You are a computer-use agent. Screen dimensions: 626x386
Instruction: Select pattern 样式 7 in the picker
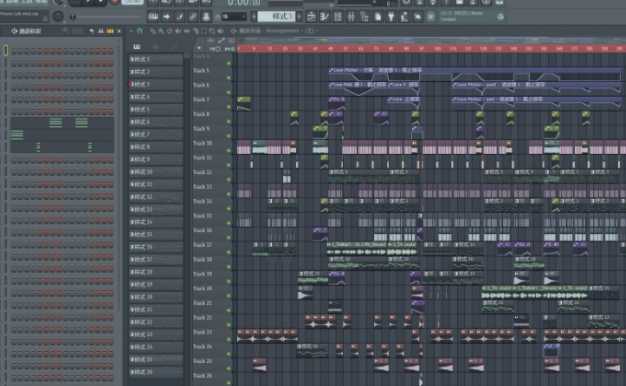[156, 135]
